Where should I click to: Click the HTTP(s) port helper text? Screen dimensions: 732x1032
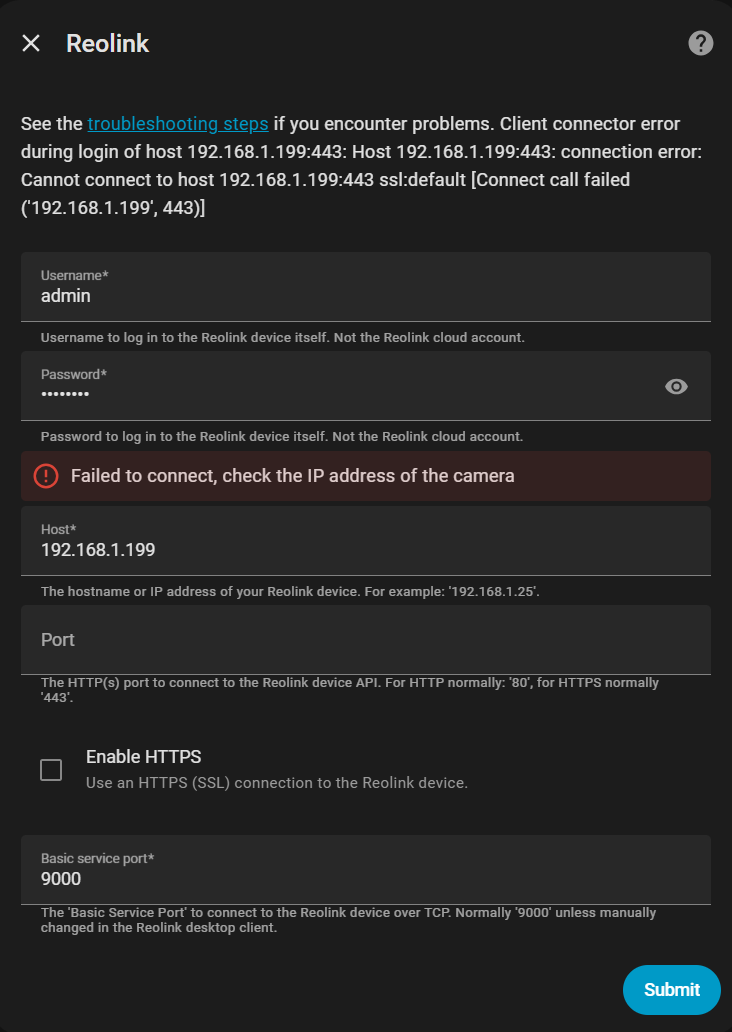pos(350,690)
